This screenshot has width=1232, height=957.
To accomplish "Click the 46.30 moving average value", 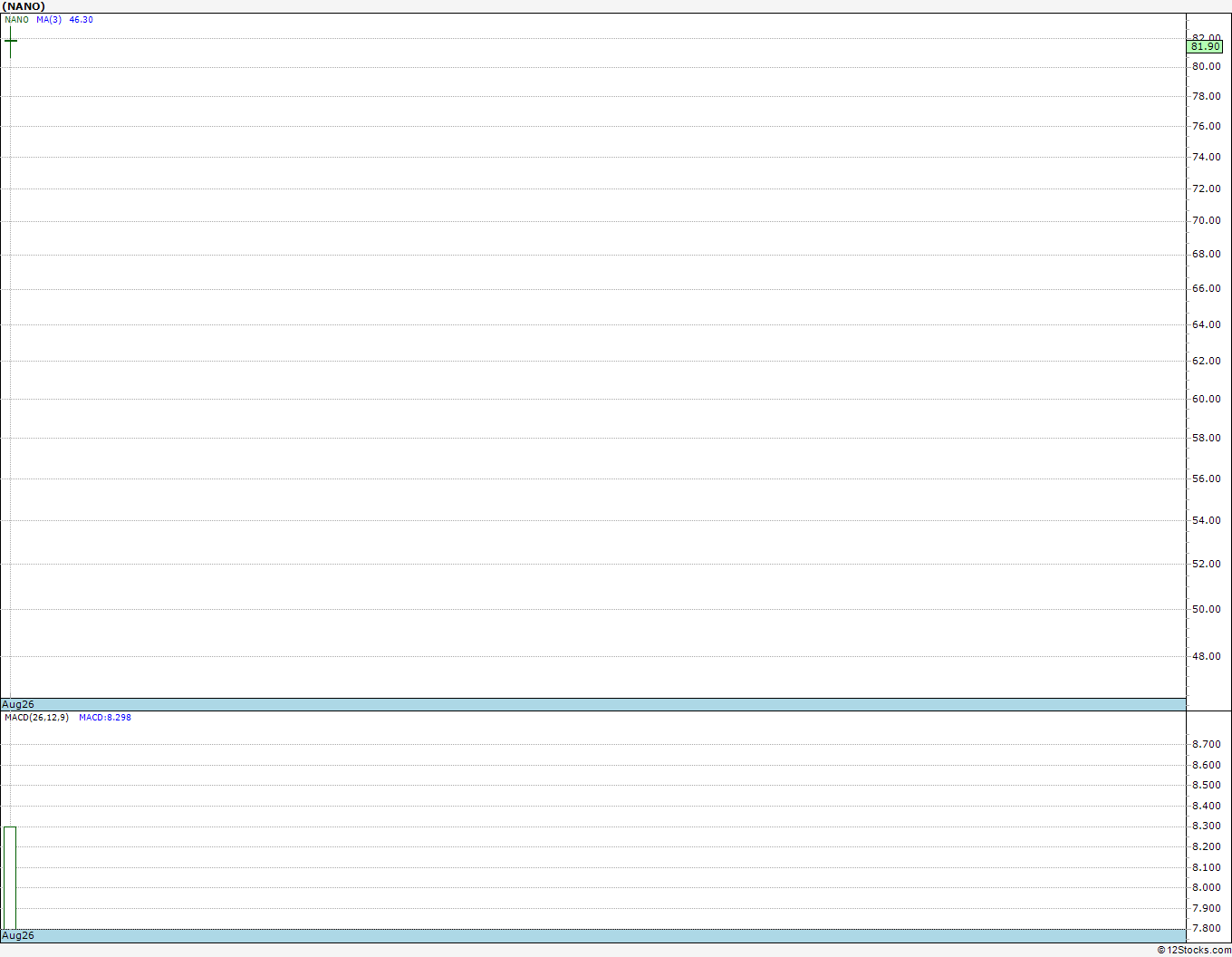I will coord(81,20).
